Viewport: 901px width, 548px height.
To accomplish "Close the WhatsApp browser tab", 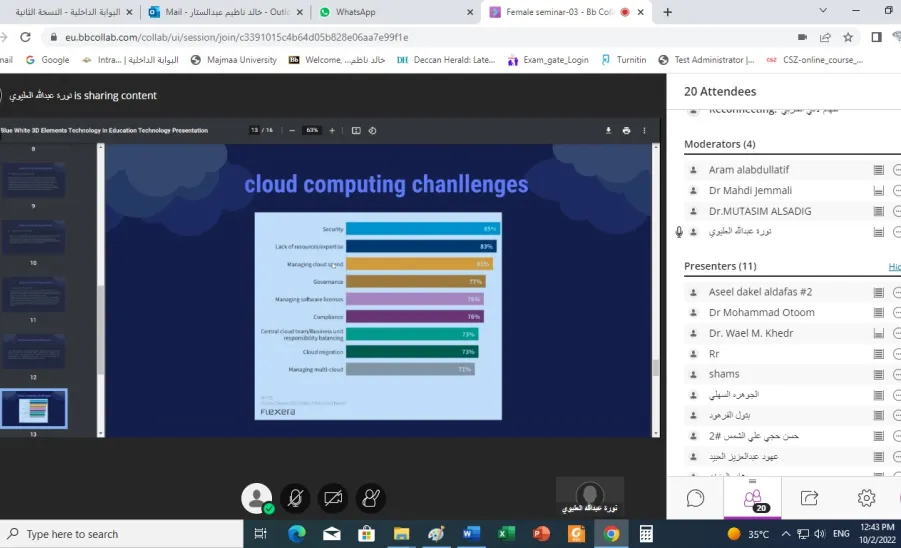I will [470, 12].
